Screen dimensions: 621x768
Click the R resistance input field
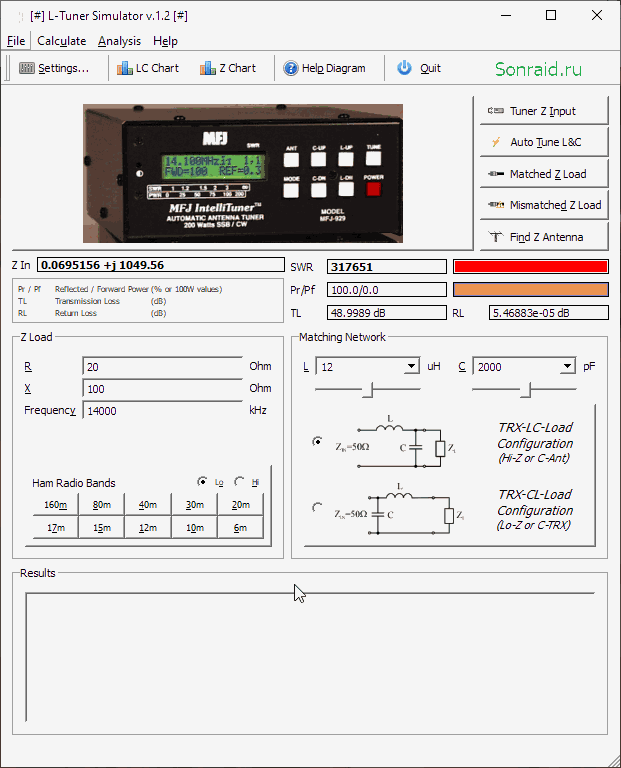coord(163,367)
